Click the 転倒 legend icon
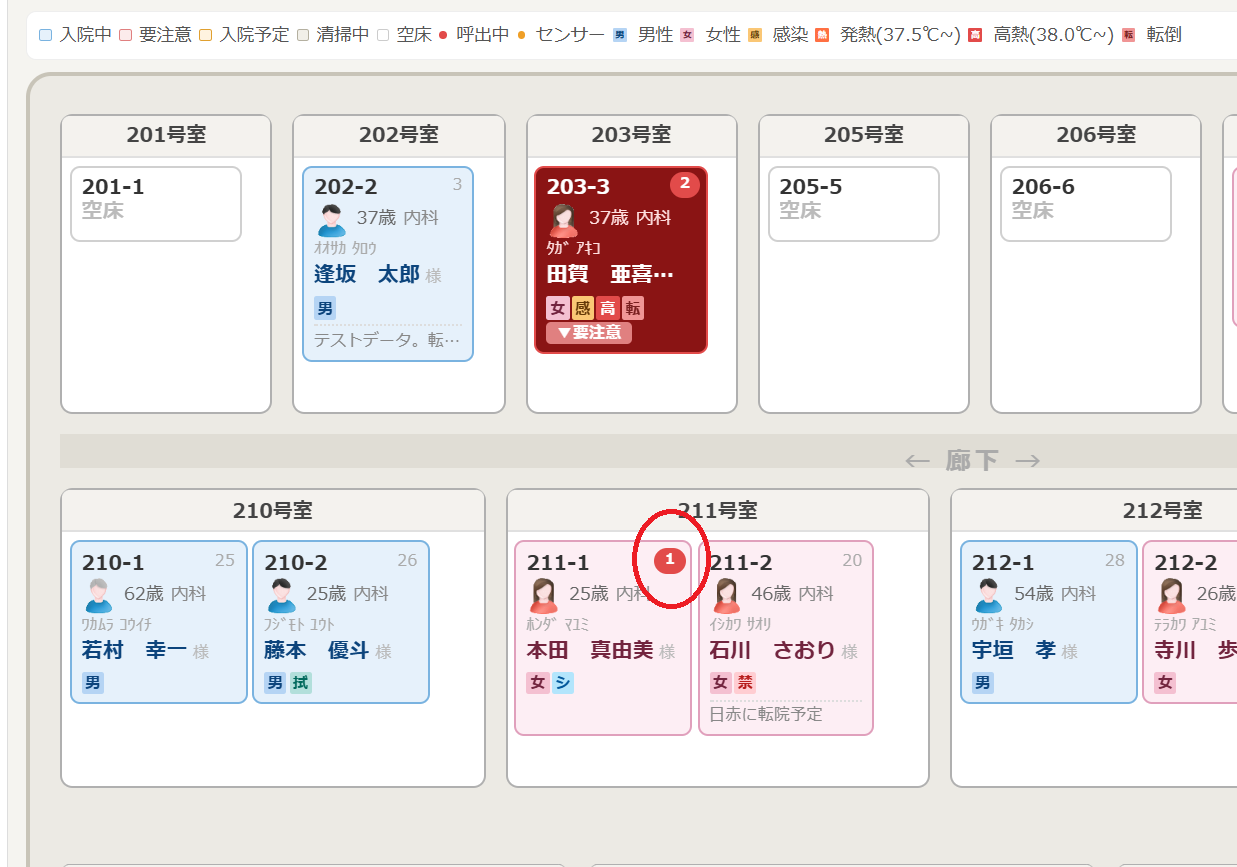Screen dimensions: 1237x867 1129,35
